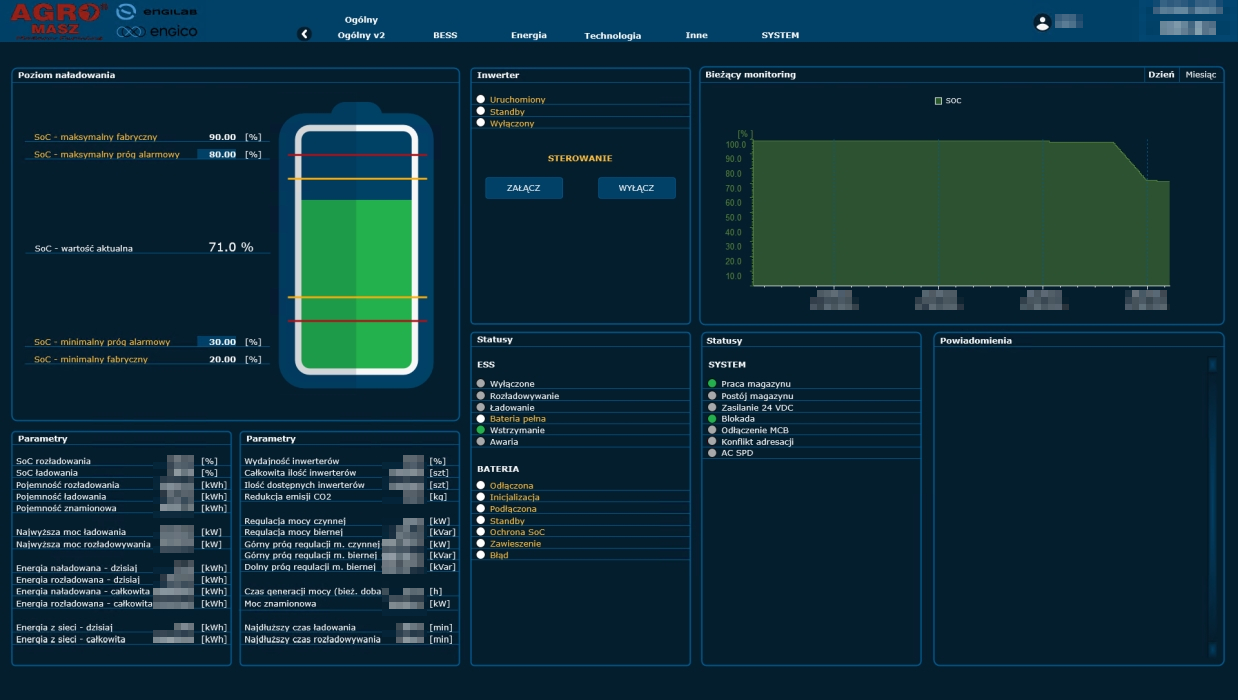This screenshot has height=700, width=1238.
Task: Click the battery level graphic
Action: (356, 250)
